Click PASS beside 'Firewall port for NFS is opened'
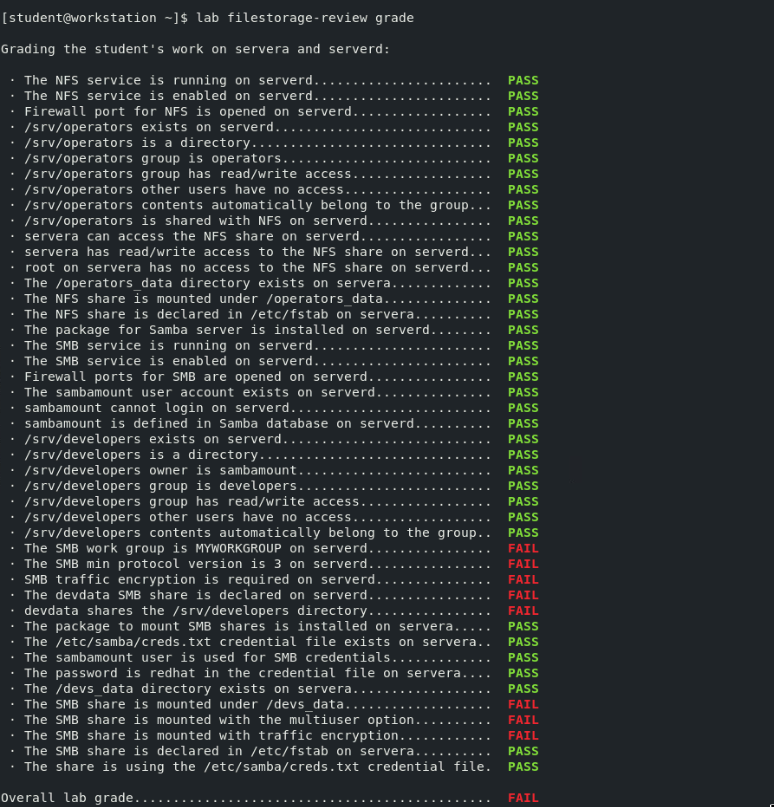The image size is (774, 807). [x=522, y=112]
